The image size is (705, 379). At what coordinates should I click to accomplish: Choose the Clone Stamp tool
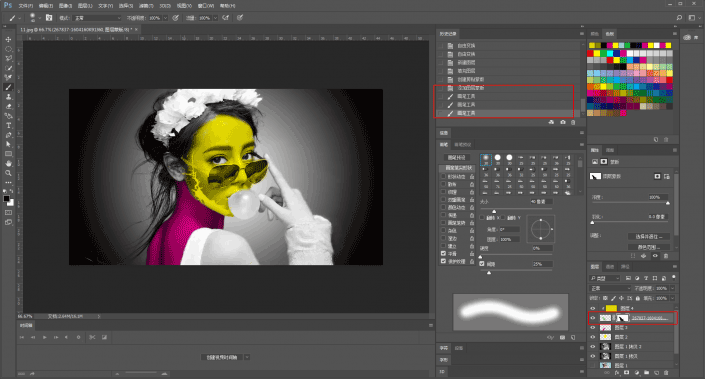tap(8, 97)
